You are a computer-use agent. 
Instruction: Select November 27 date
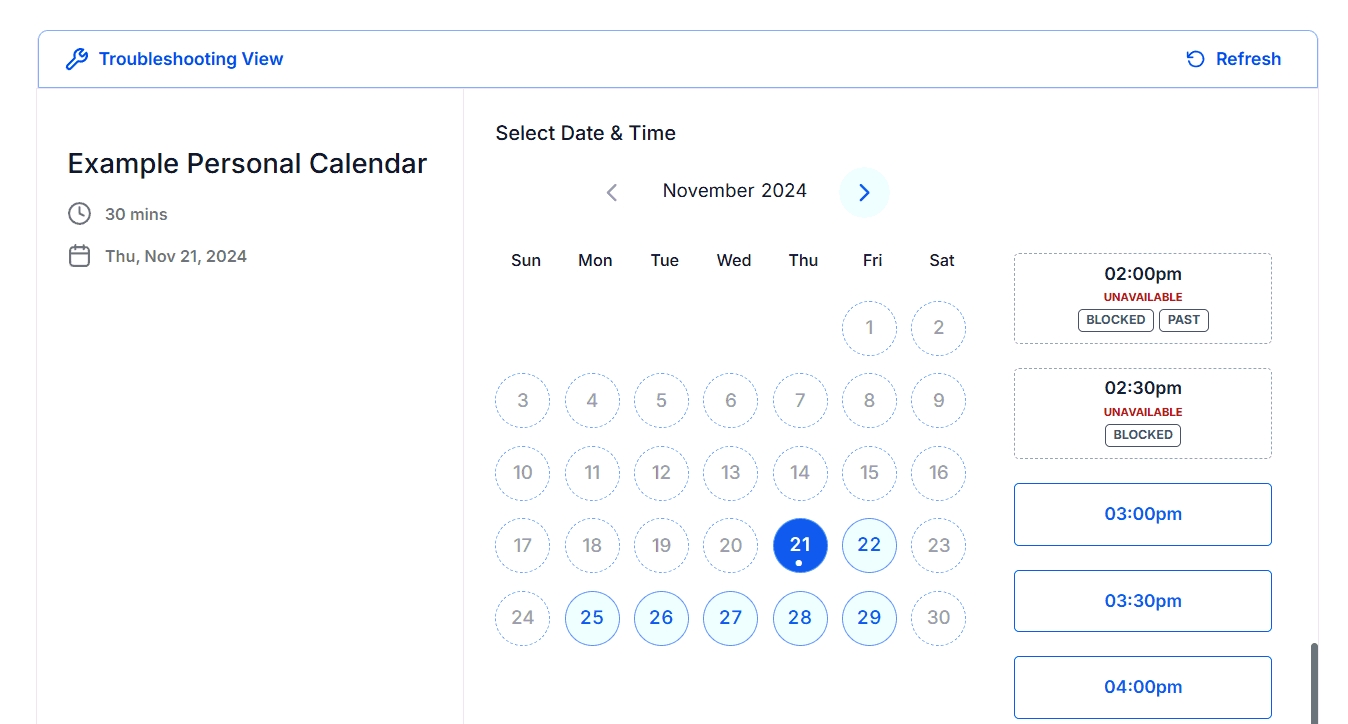point(731,618)
